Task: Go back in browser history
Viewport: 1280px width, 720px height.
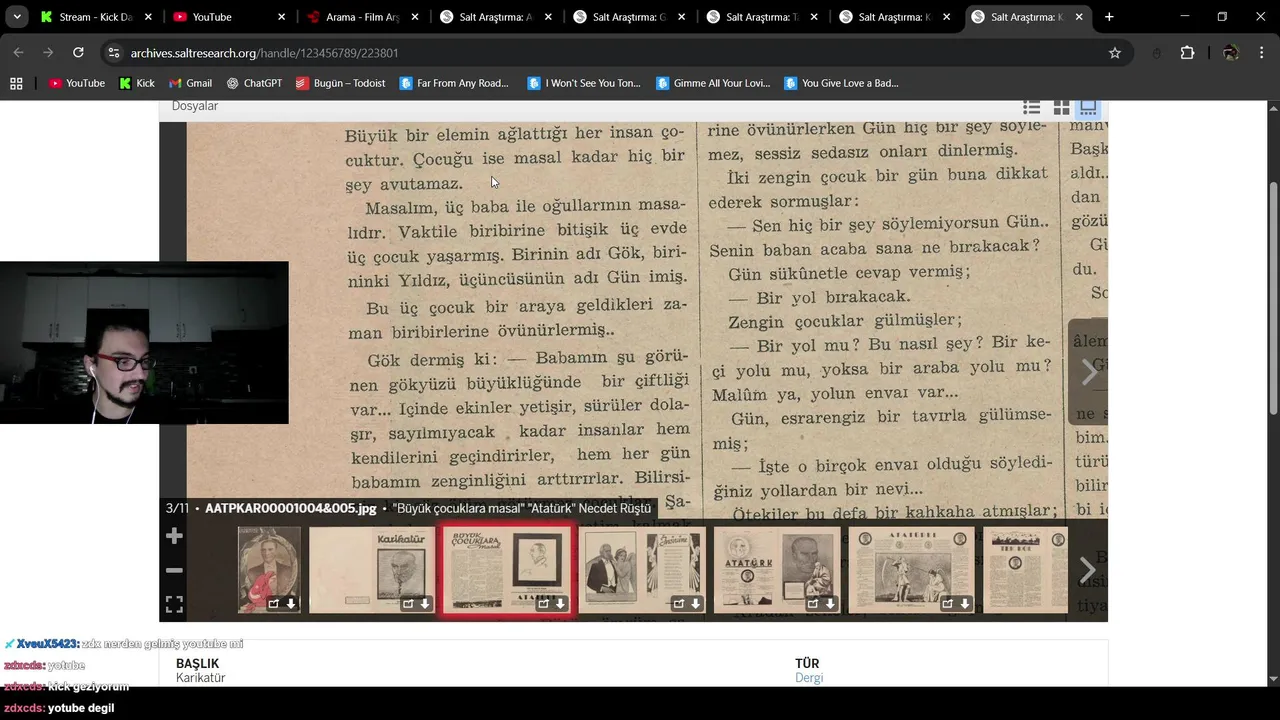Action: [18, 53]
